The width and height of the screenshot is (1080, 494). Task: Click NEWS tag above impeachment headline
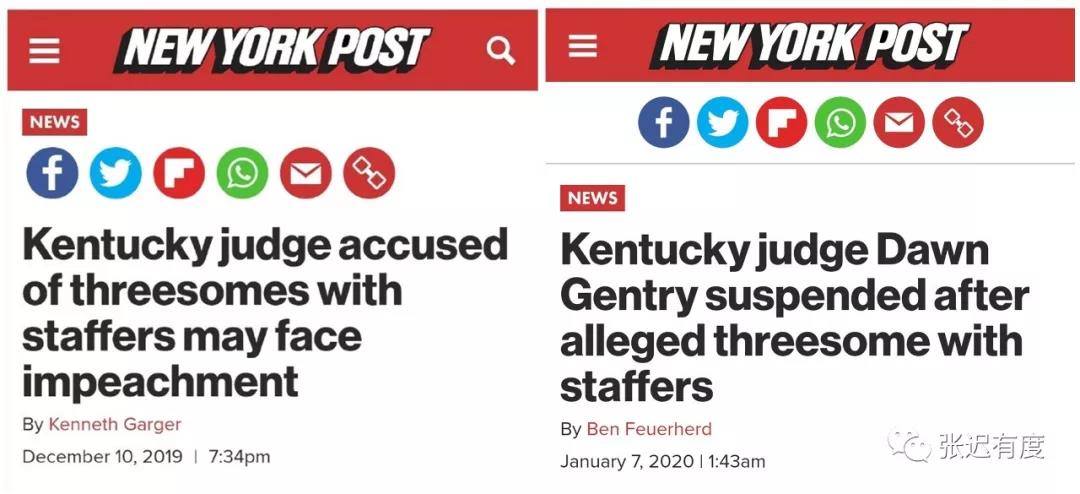(x=54, y=122)
